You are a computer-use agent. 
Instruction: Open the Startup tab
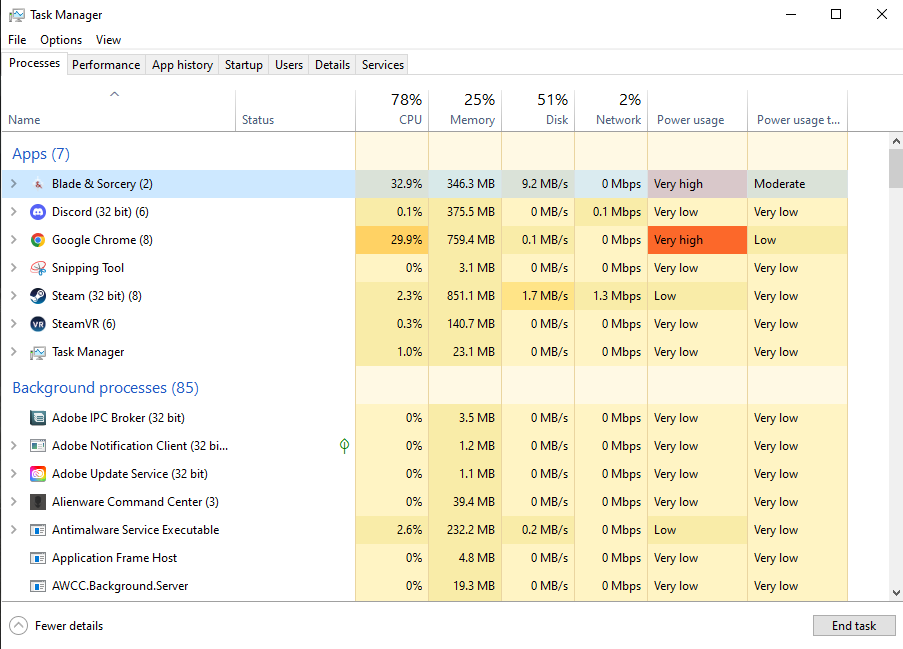244,65
